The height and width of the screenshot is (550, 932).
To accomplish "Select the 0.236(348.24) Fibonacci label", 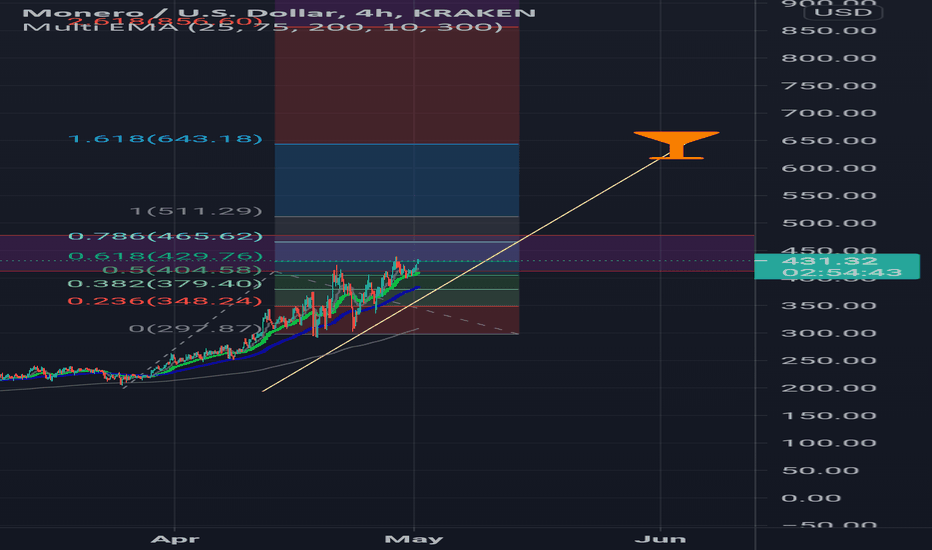I will [165, 301].
